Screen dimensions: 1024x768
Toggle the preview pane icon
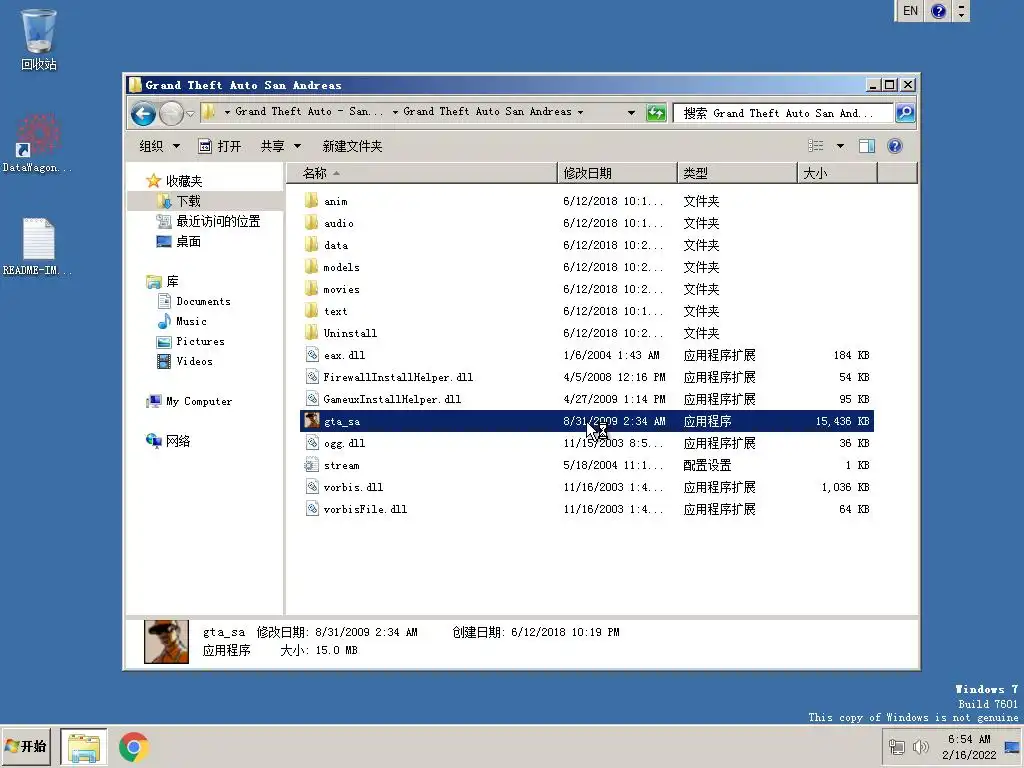(x=867, y=146)
